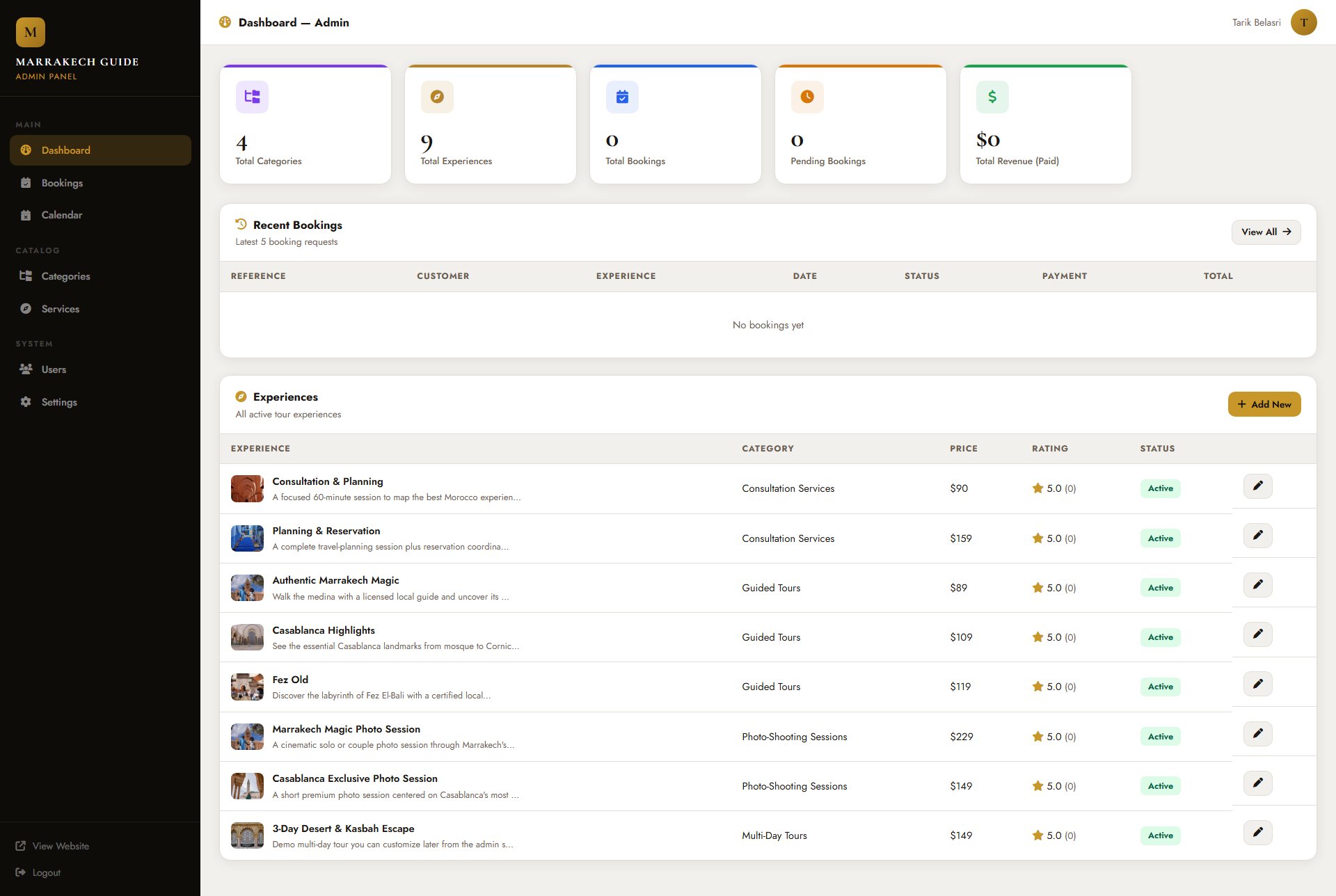Open the user avatar T in header
This screenshot has width=1336, height=896.
pyautogui.click(x=1303, y=22)
